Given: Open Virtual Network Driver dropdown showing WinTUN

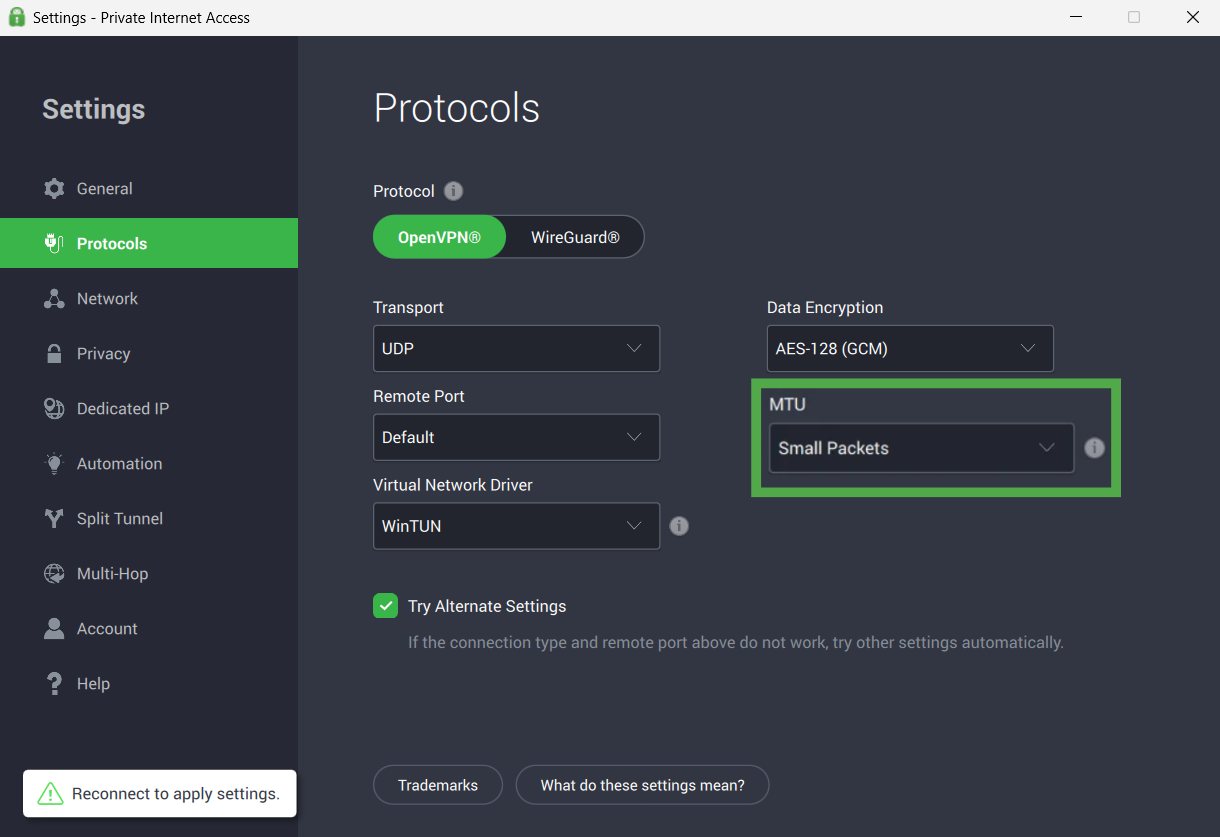Looking at the screenshot, I should point(516,526).
